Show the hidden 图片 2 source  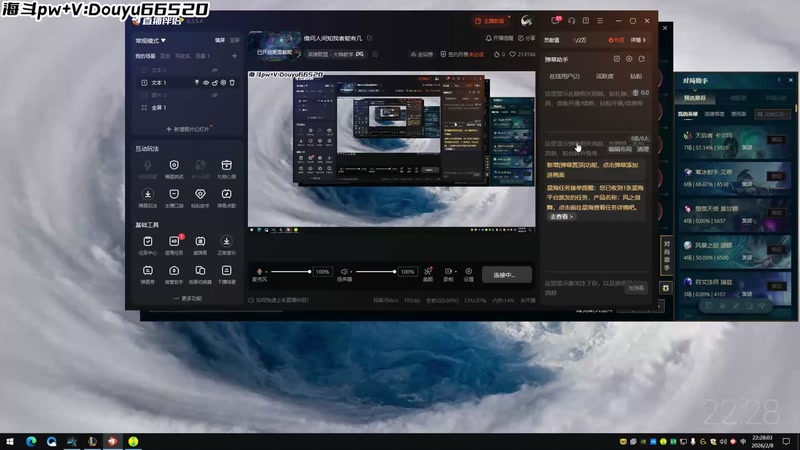coord(215,95)
